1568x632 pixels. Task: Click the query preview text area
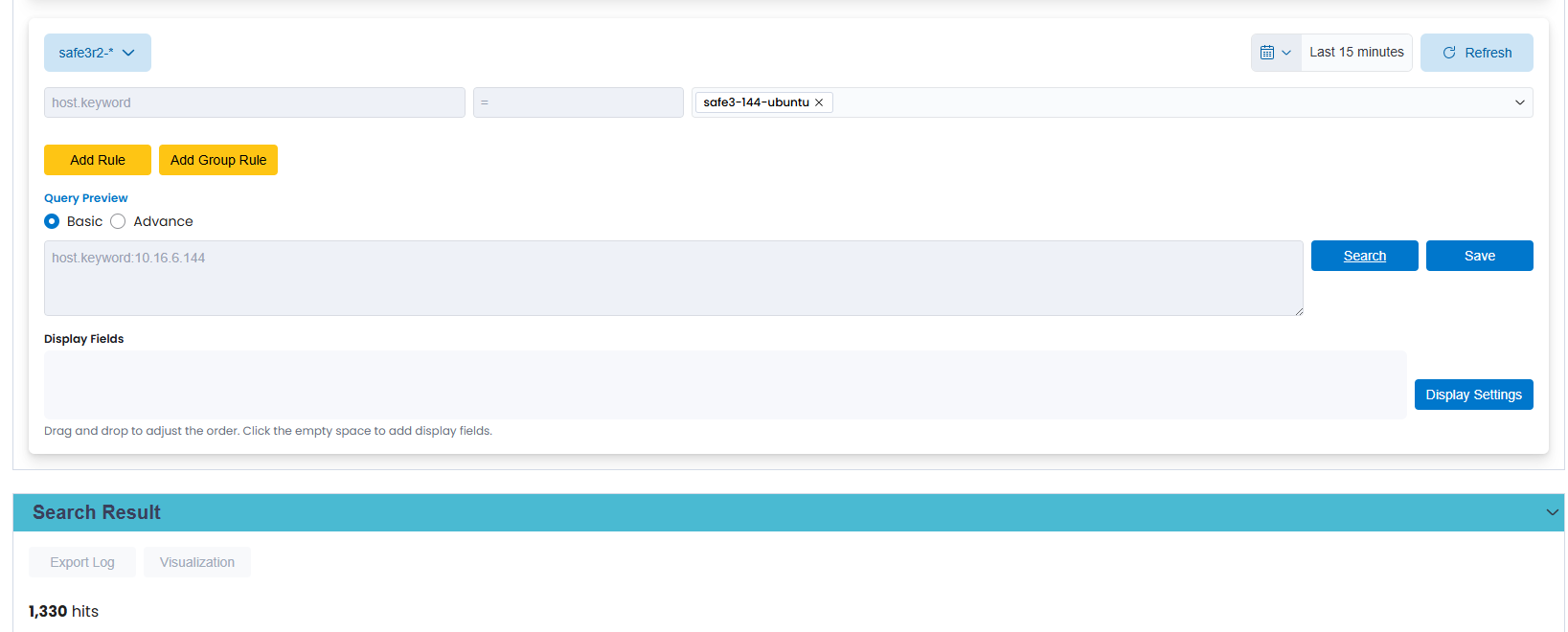673,278
